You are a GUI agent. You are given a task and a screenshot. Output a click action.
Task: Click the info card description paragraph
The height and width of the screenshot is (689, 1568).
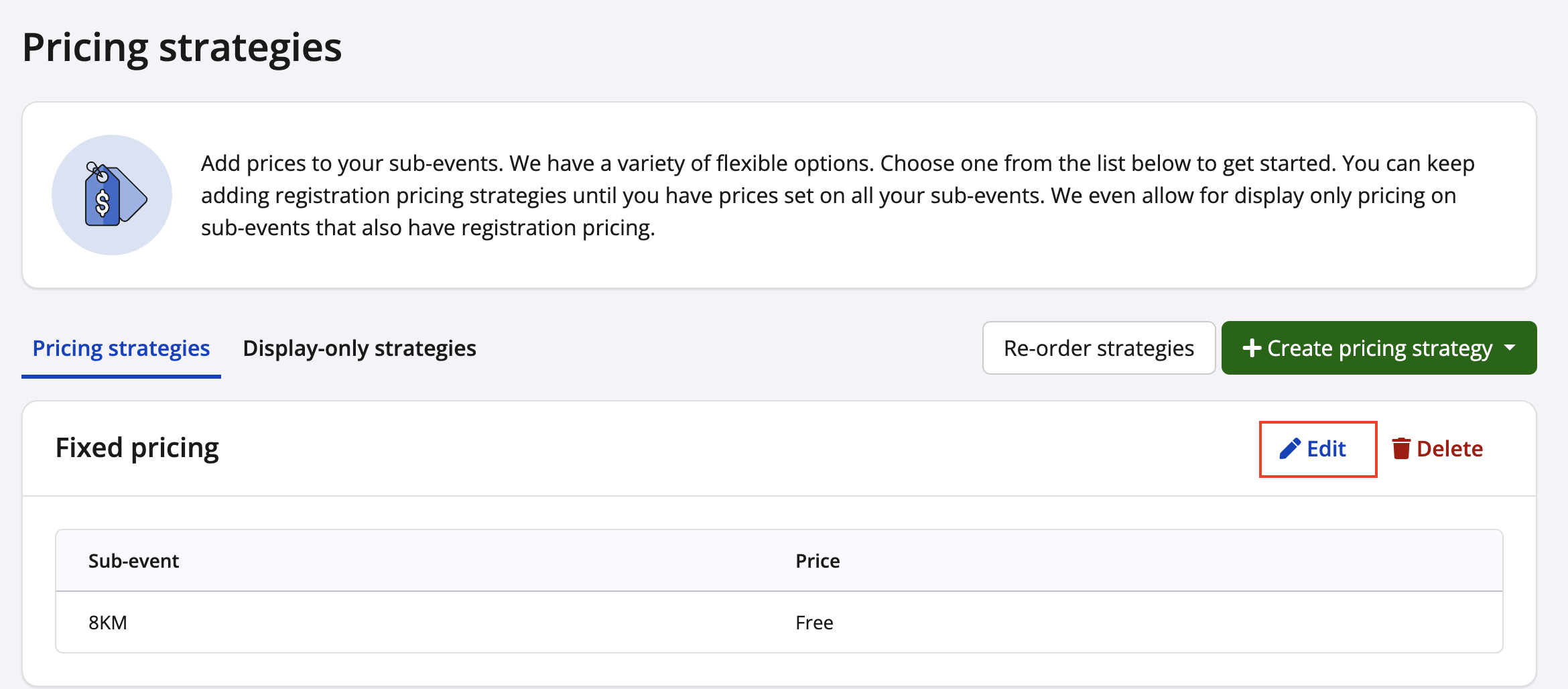[x=838, y=195]
